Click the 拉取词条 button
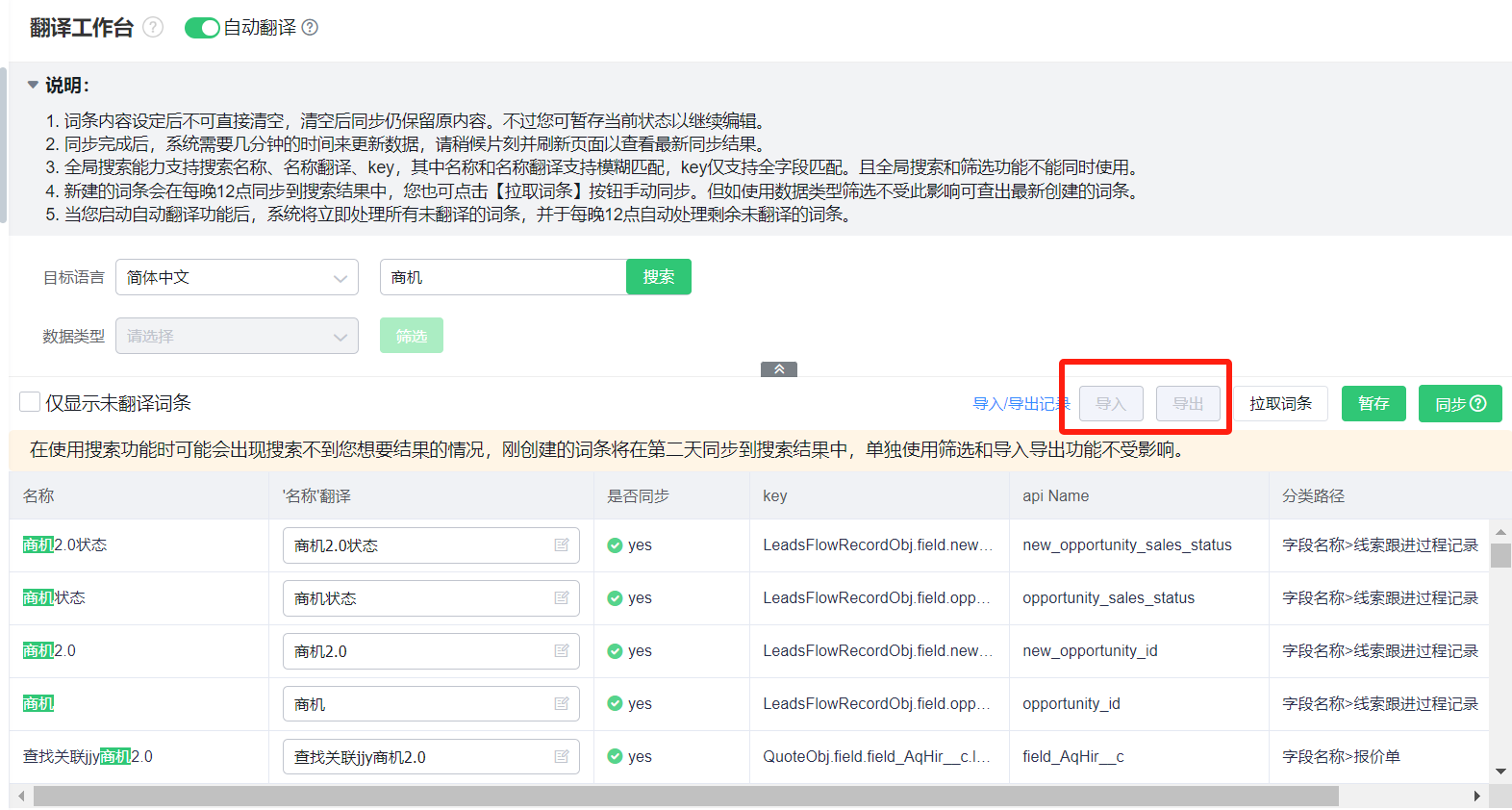1512x810 pixels. click(1280, 404)
